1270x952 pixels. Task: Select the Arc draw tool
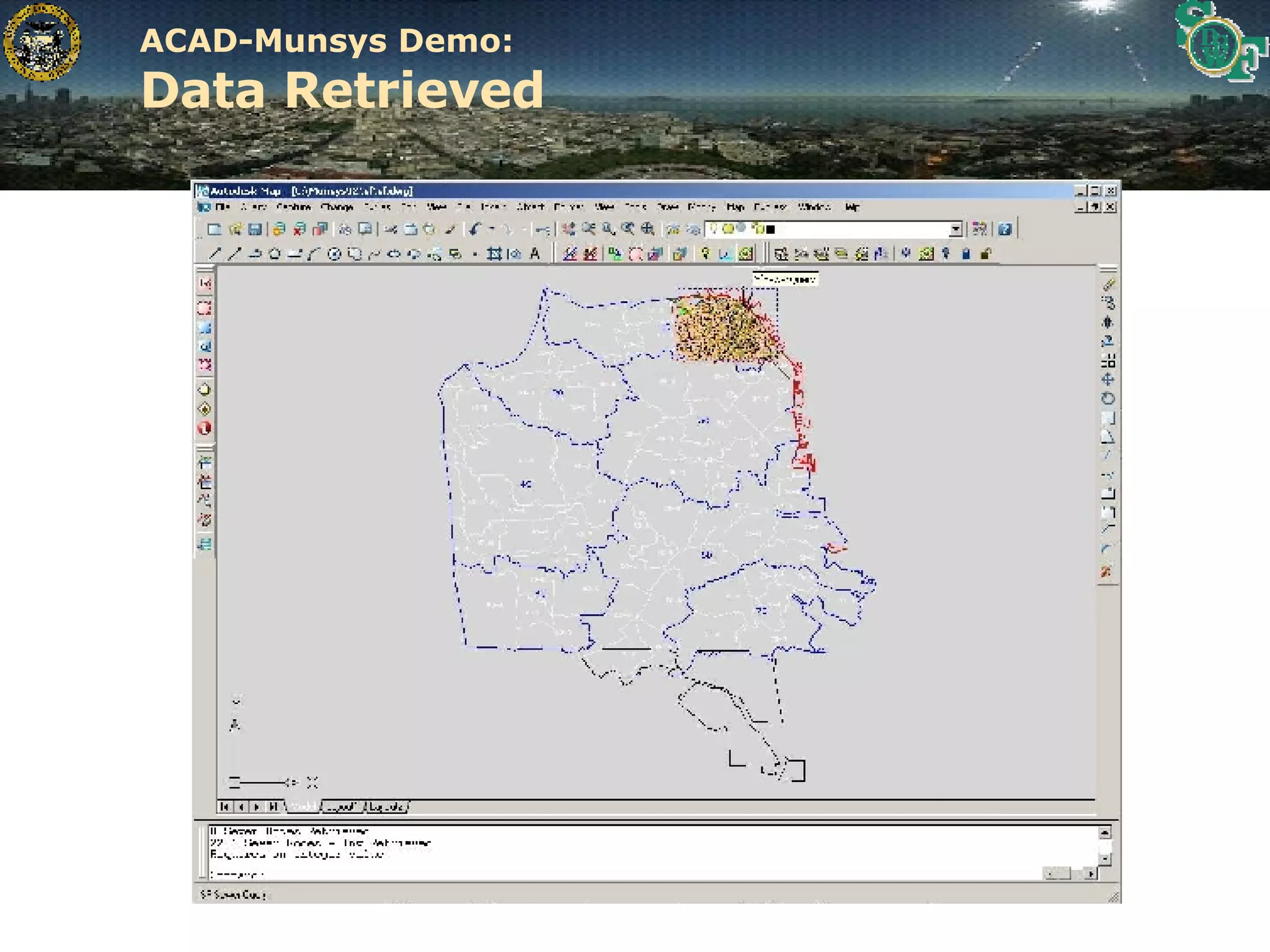click(x=314, y=253)
